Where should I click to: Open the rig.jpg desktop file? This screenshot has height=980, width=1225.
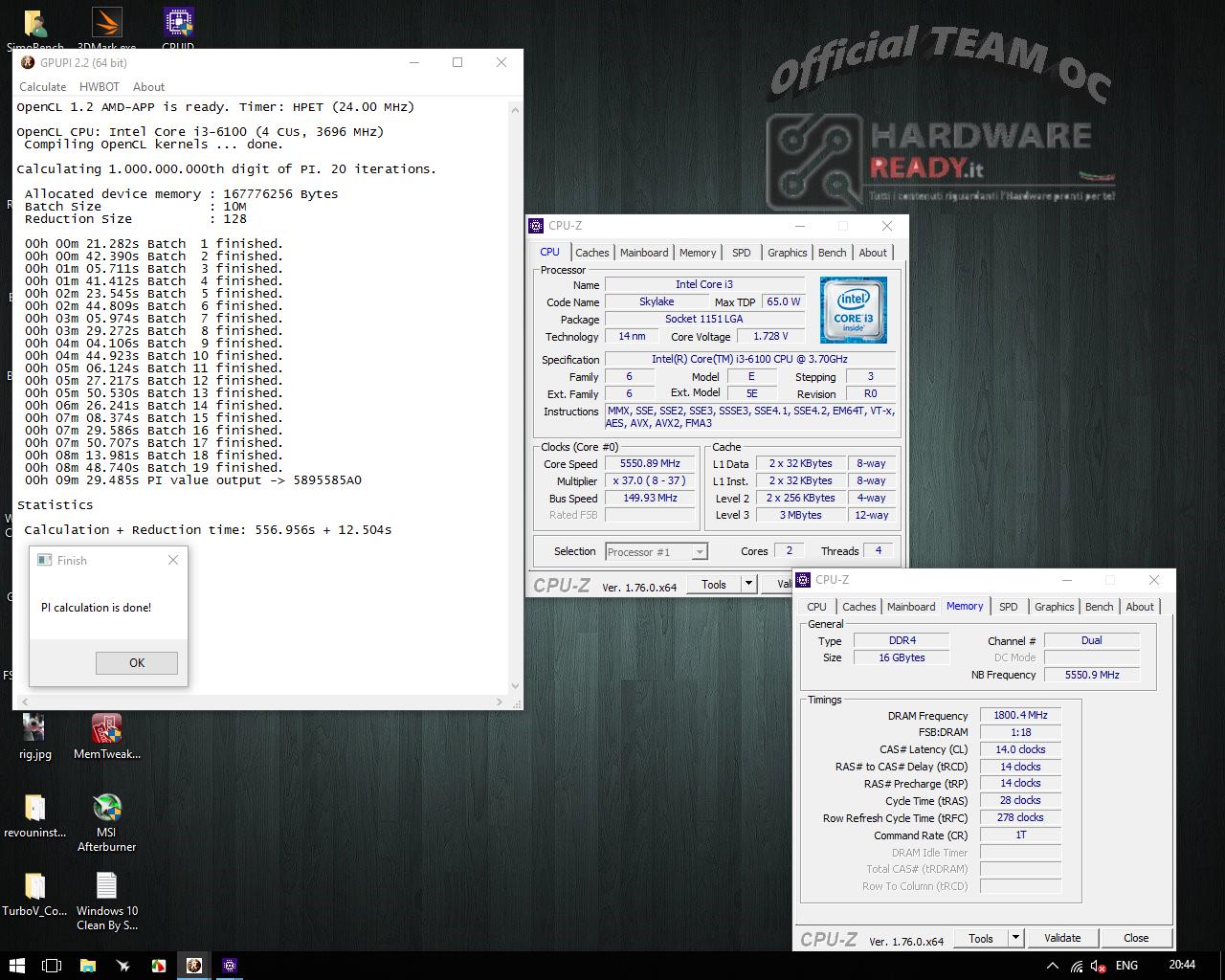tap(34, 736)
